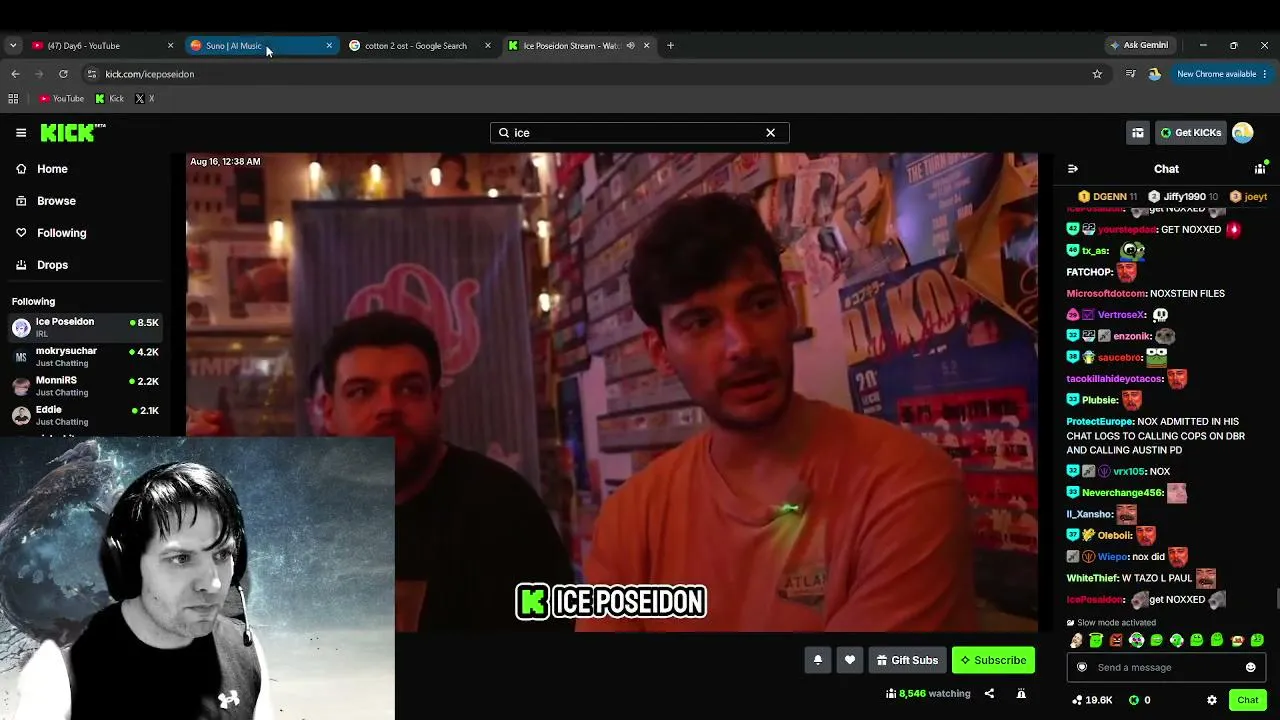
Task: Click the 19.6K channel points balance
Action: [x=1092, y=700]
